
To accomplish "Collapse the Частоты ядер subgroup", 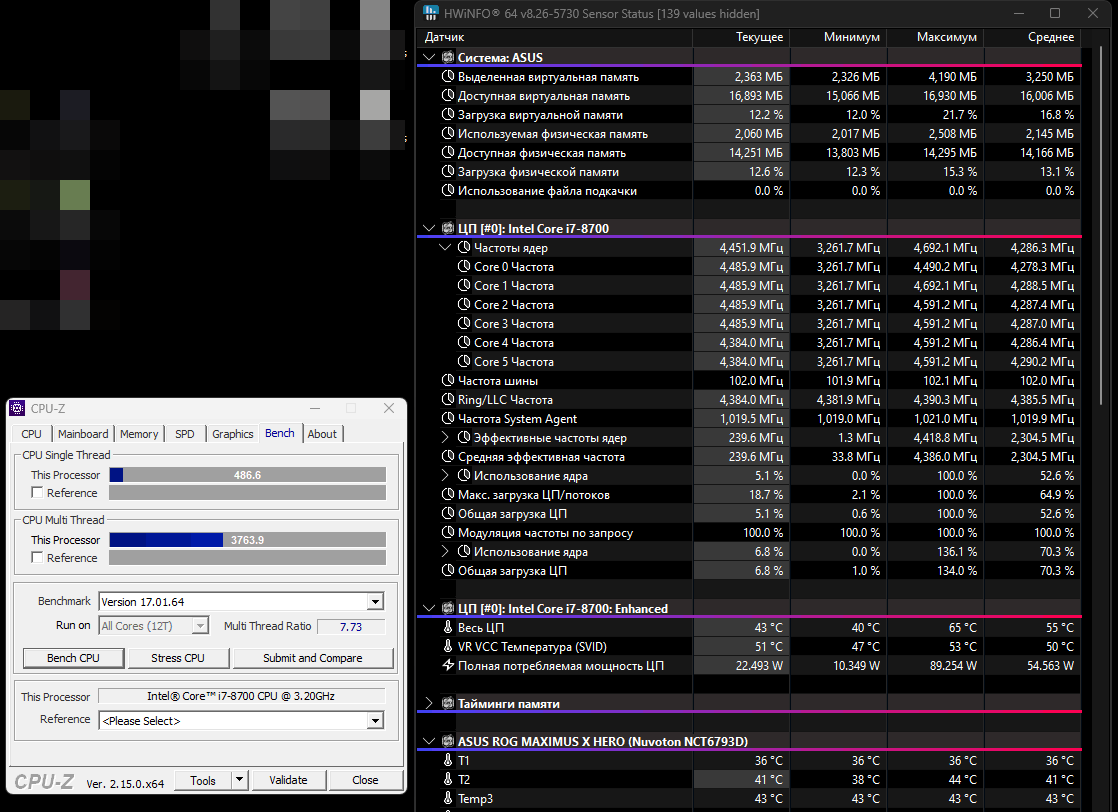I will point(445,247).
